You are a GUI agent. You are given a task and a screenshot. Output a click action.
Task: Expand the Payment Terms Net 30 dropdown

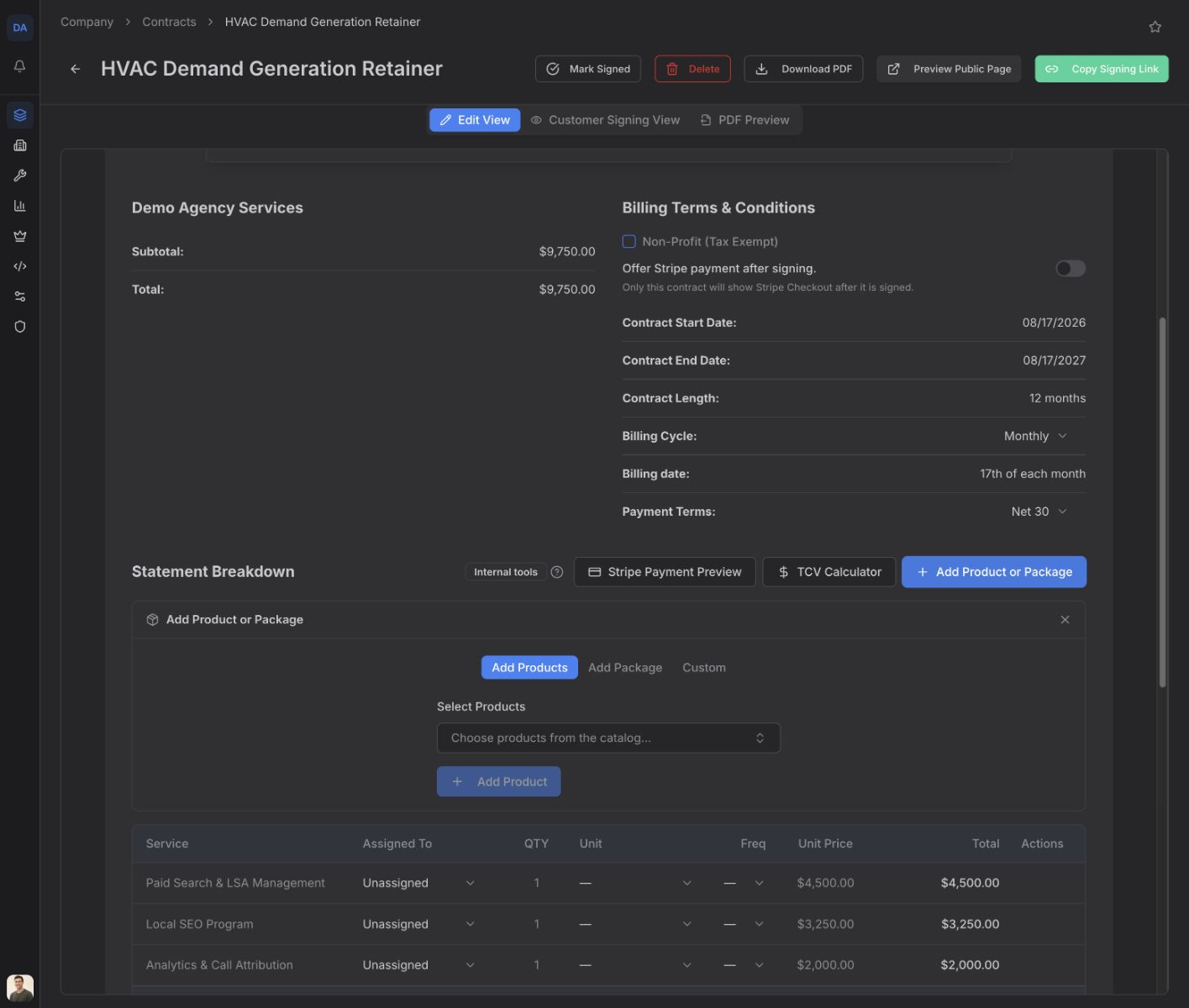(x=1039, y=512)
